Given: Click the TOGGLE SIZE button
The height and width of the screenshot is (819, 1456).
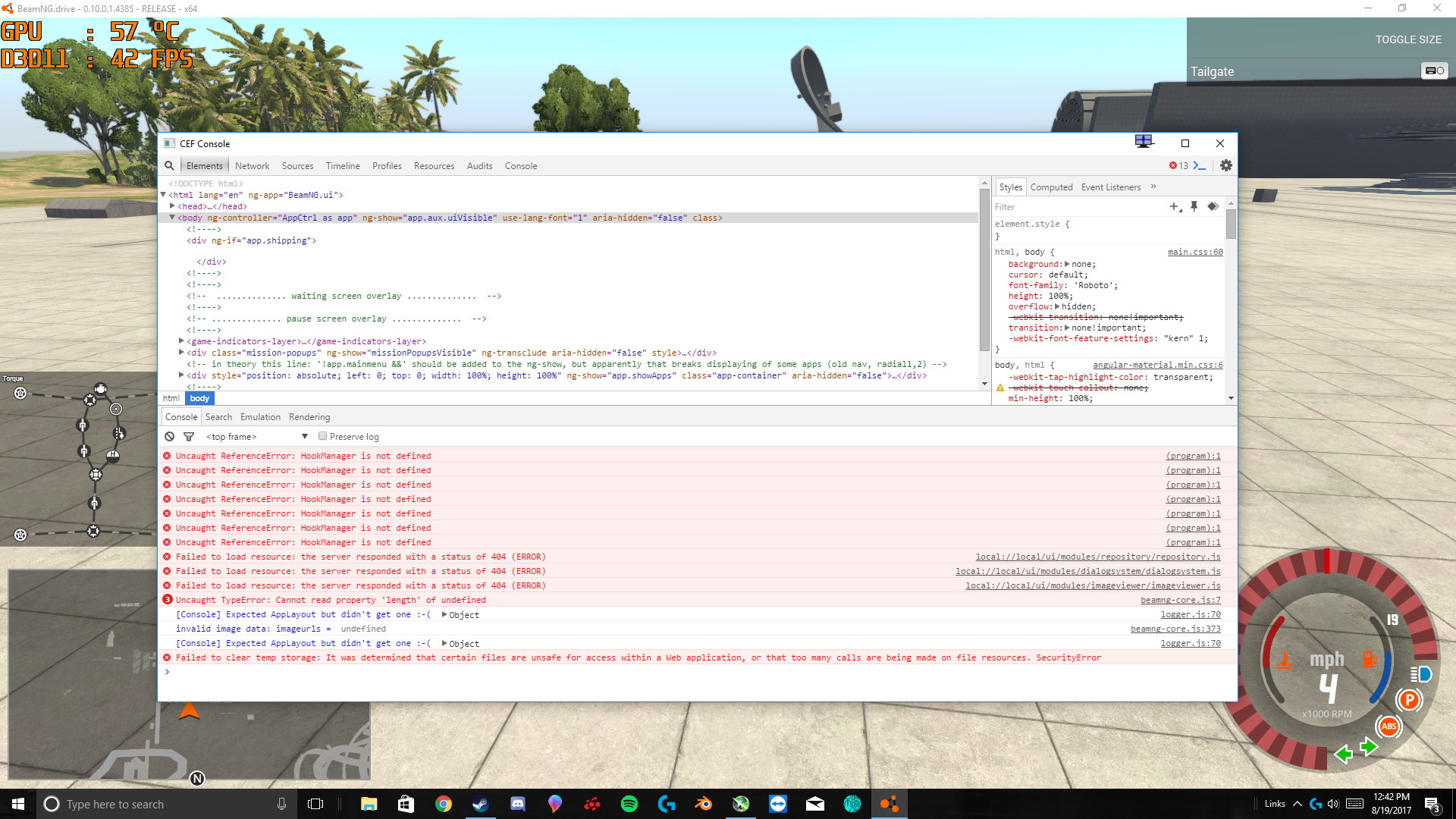Looking at the screenshot, I should (x=1408, y=39).
